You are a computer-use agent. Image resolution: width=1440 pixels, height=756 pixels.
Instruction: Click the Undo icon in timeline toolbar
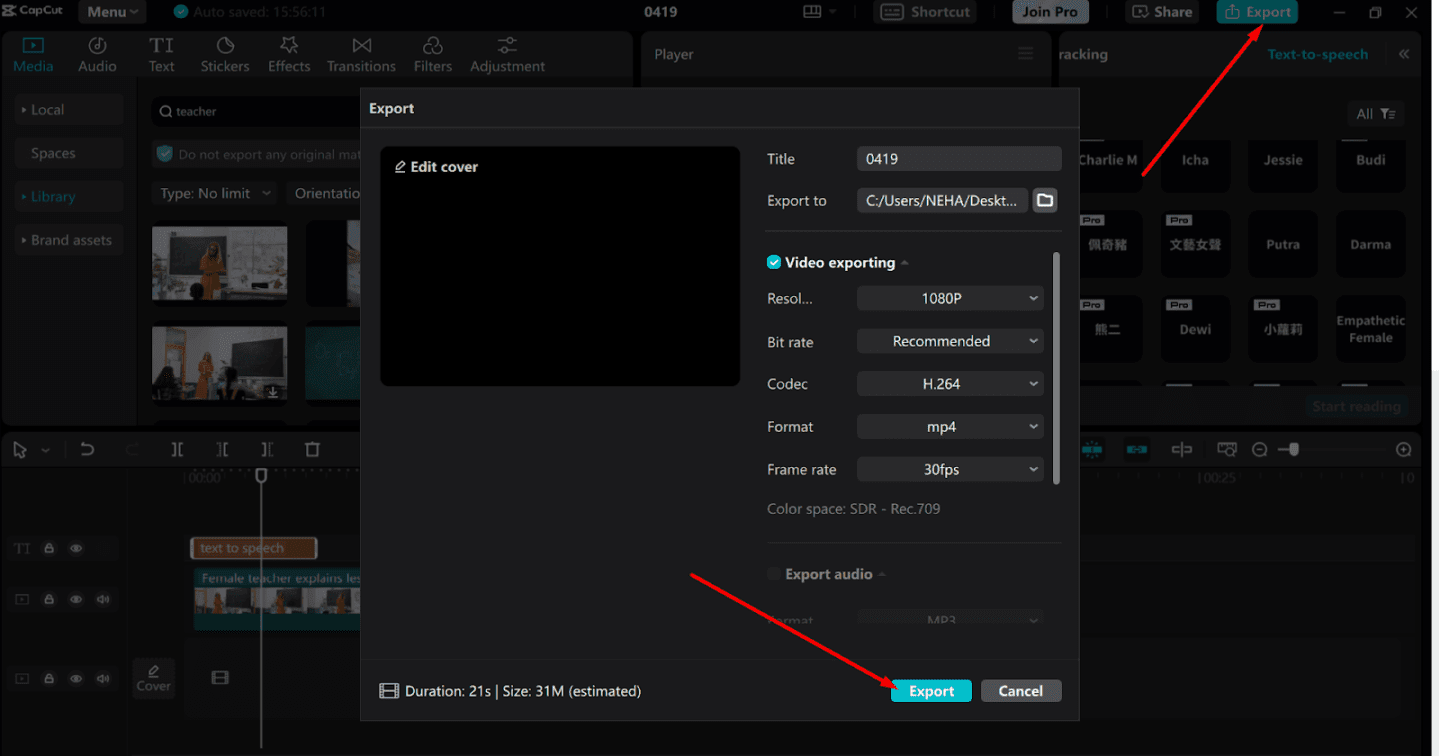(87, 450)
